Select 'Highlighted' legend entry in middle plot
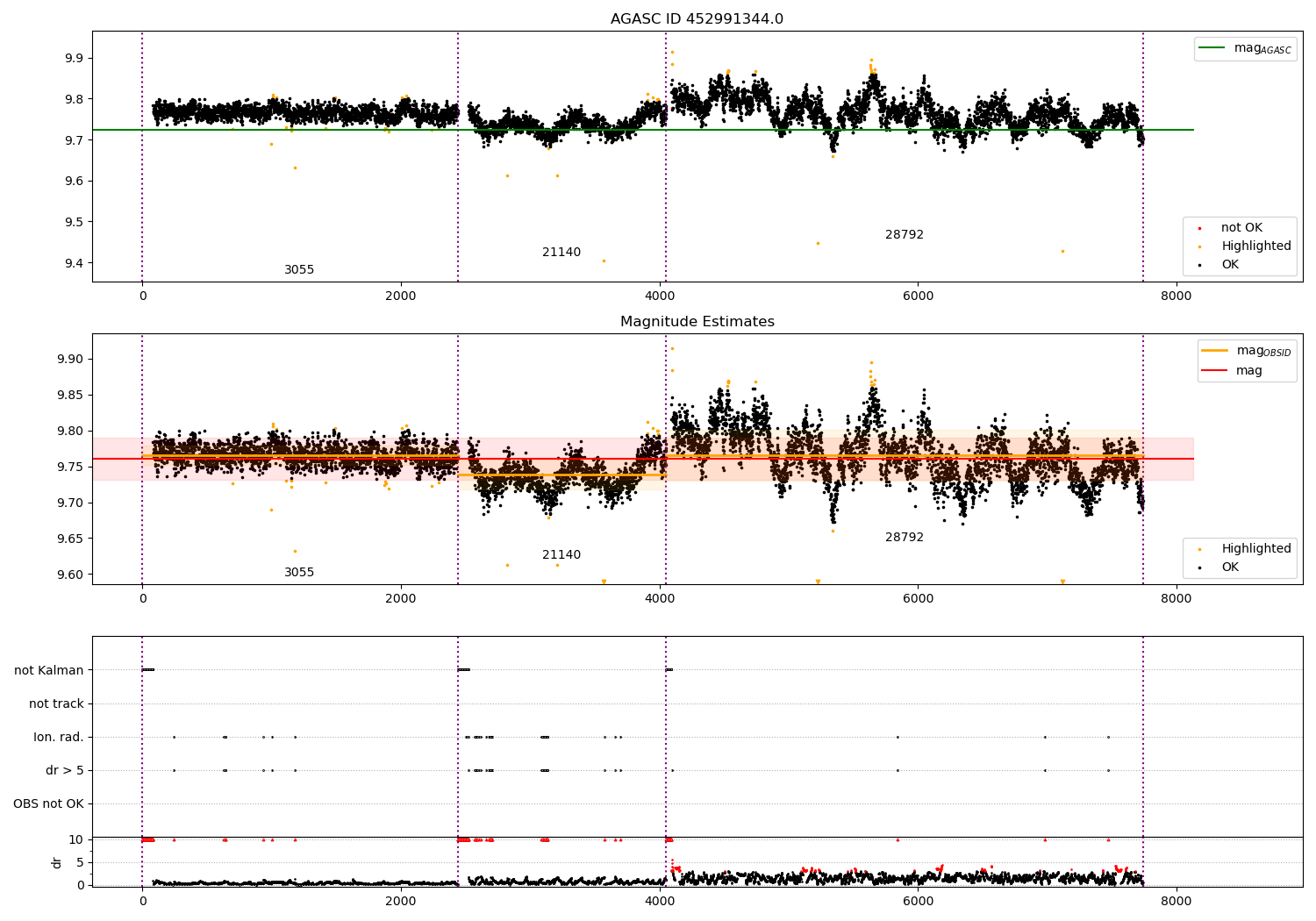Viewport: 1316px width, 921px height. [x=1256, y=549]
